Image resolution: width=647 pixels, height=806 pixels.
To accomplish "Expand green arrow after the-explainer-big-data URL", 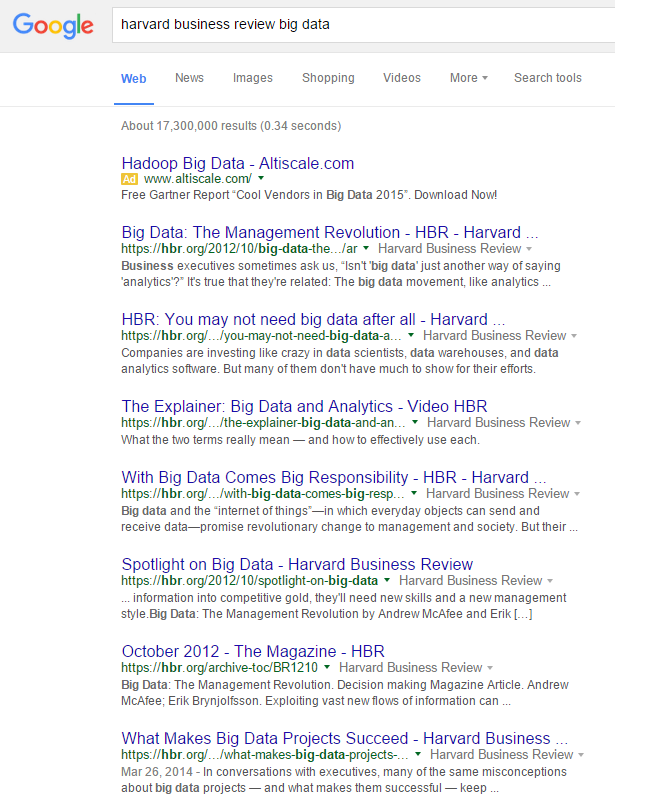I will coord(415,422).
